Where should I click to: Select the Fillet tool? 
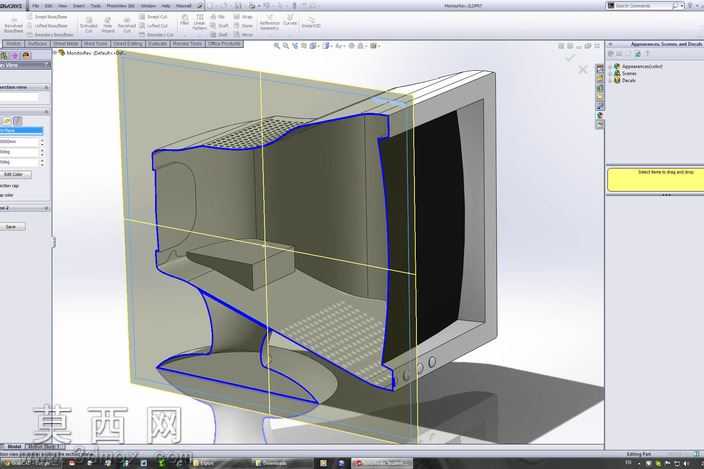(x=185, y=20)
